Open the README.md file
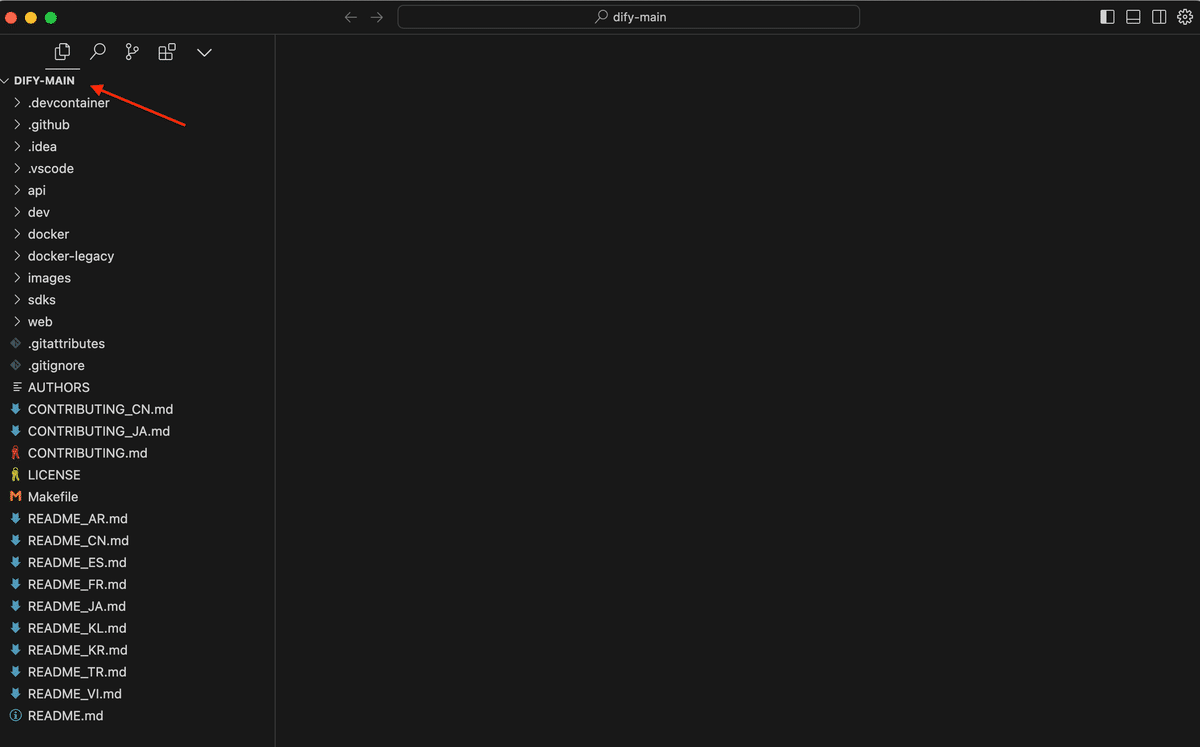 [x=65, y=715]
